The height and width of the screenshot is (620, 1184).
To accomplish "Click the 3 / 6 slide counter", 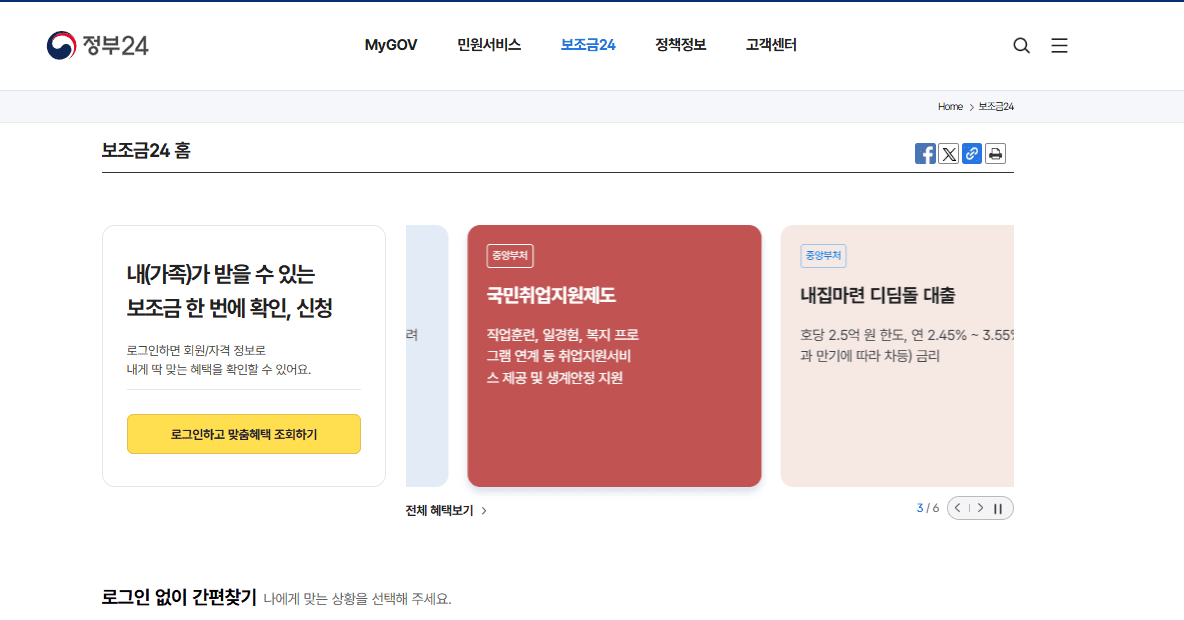I will click(x=927, y=508).
